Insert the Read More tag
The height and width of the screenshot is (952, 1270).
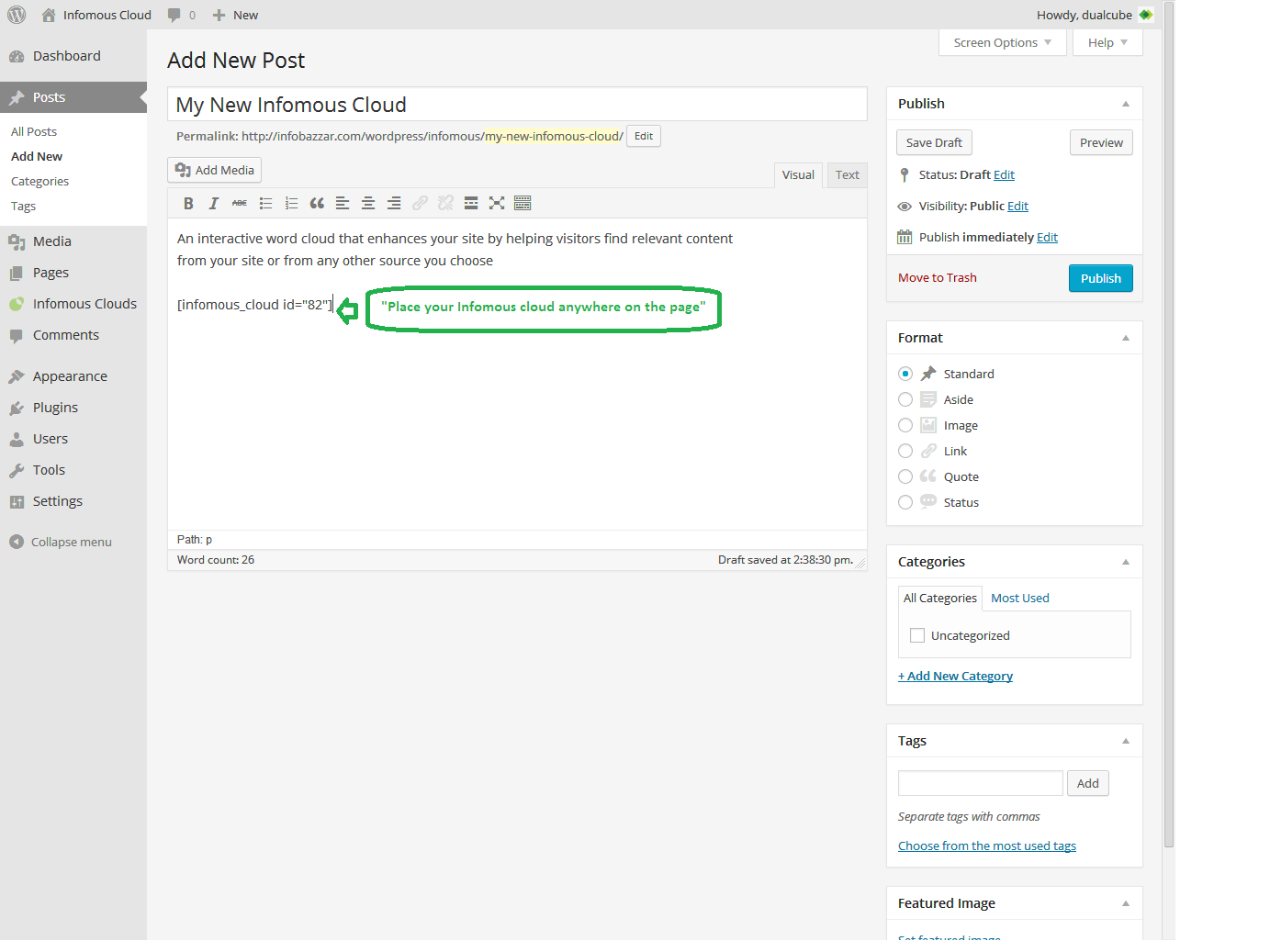point(471,204)
